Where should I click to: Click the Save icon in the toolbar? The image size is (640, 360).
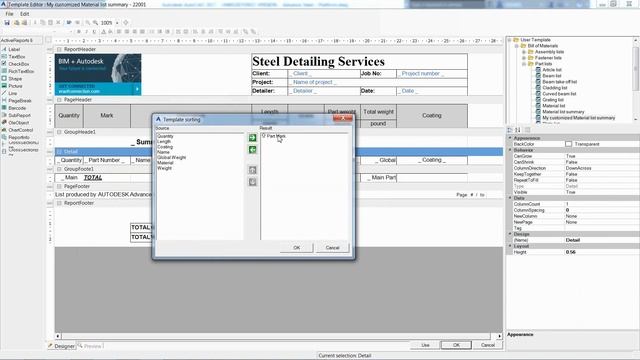pos(7,23)
